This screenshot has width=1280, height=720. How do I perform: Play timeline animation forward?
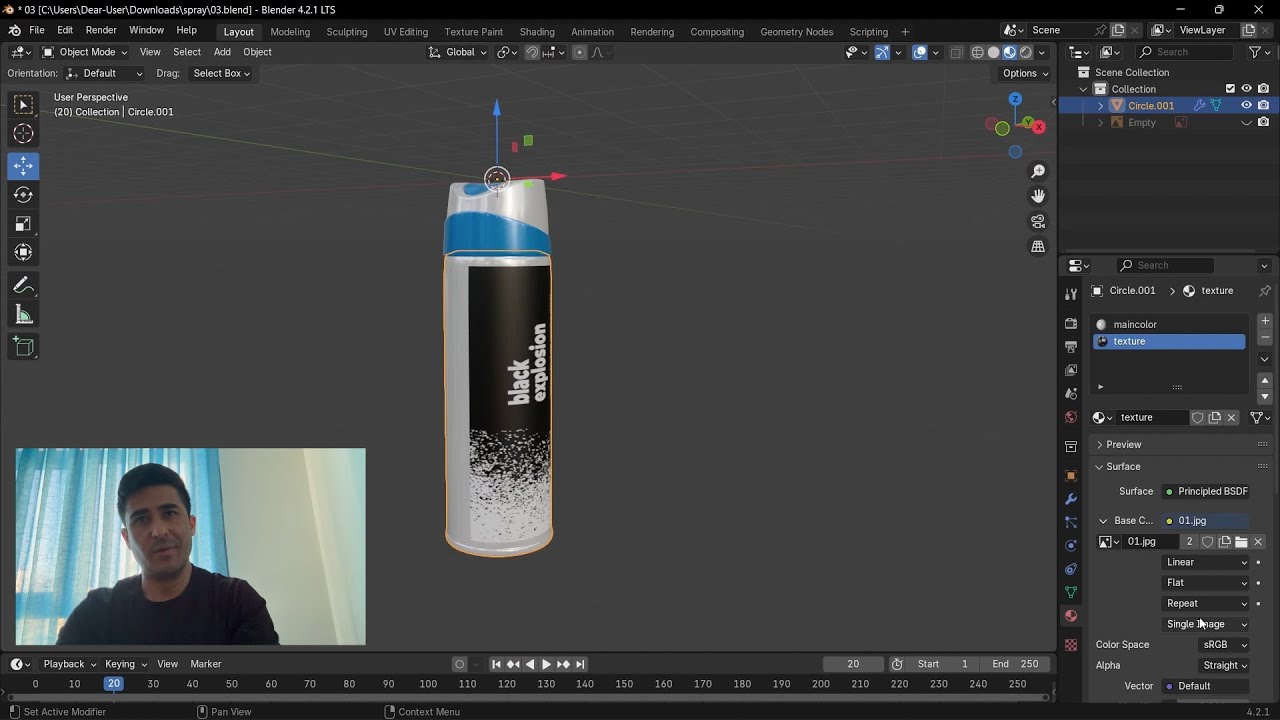click(546, 664)
